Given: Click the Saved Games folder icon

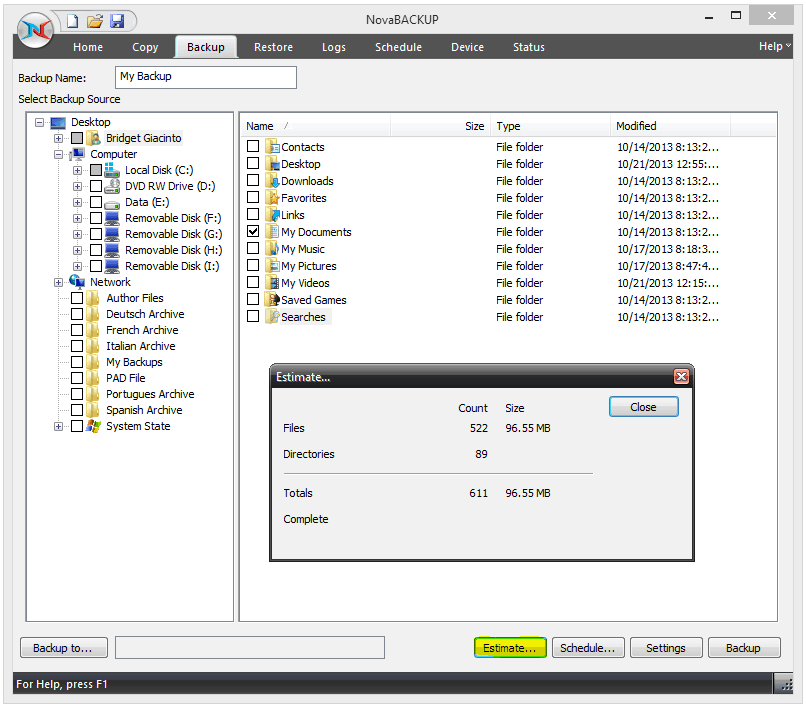Looking at the screenshot, I should point(272,300).
